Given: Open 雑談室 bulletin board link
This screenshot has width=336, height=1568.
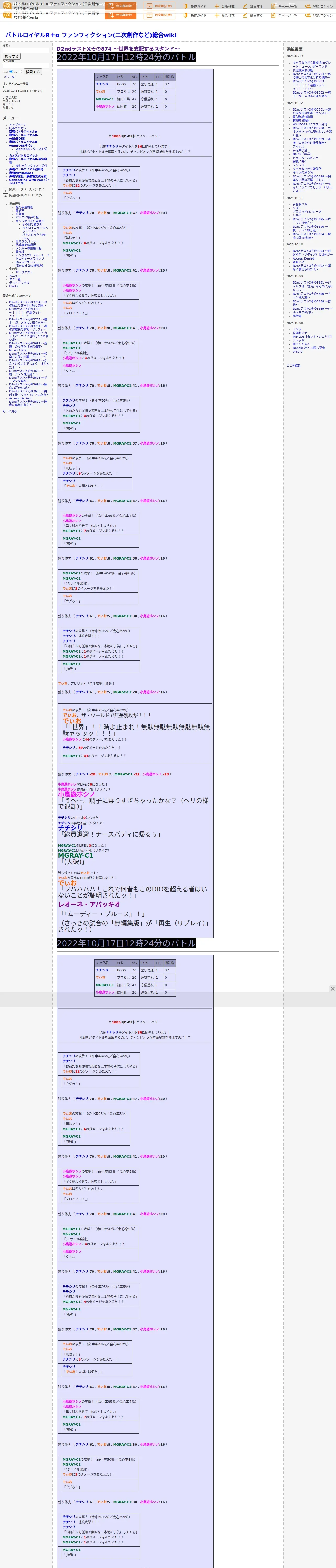Looking at the screenshot, I should coord(20,211).
